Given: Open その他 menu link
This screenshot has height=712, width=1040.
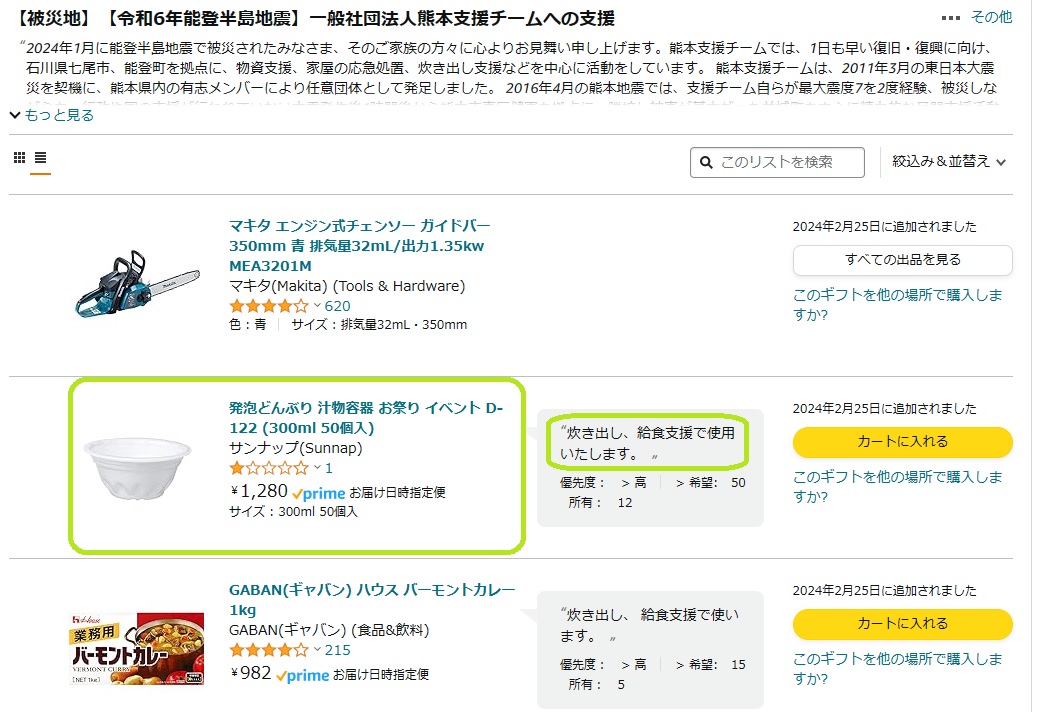Looking at the screenshot, I should [x=991, y=17].
